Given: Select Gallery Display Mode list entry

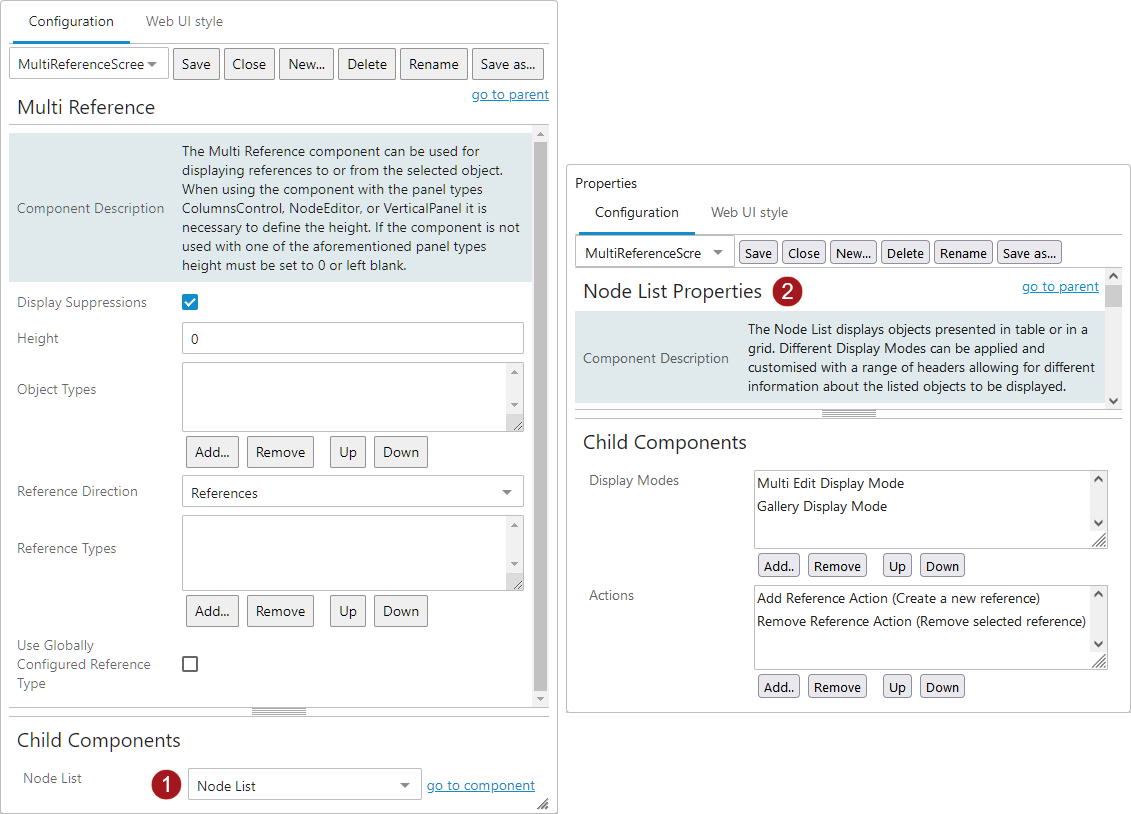Looking at the screenshot, I should (x=821, y=506).
